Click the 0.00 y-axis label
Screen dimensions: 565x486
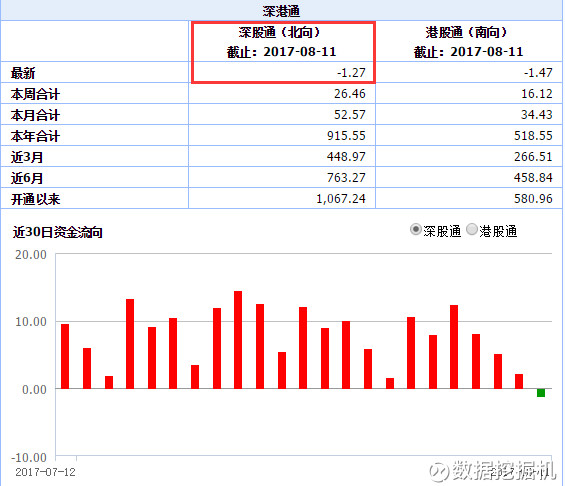[34, 389]
